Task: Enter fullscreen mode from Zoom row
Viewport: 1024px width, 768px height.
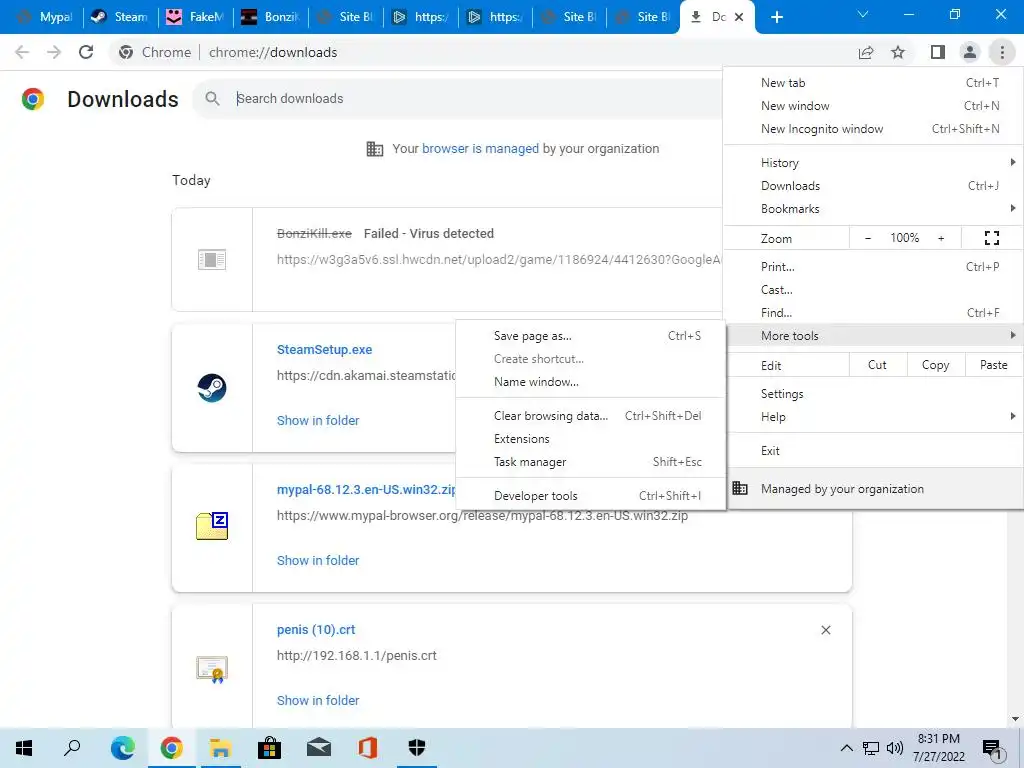Action: tap(991, 238)
